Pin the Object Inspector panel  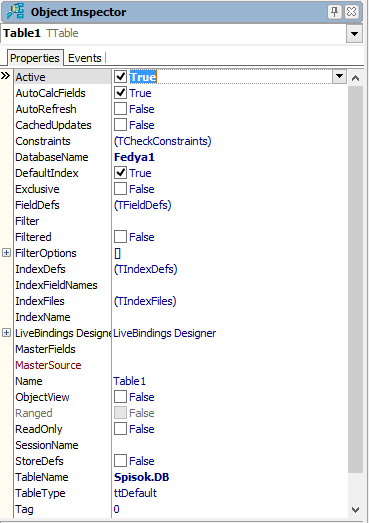tap(334, 12)
